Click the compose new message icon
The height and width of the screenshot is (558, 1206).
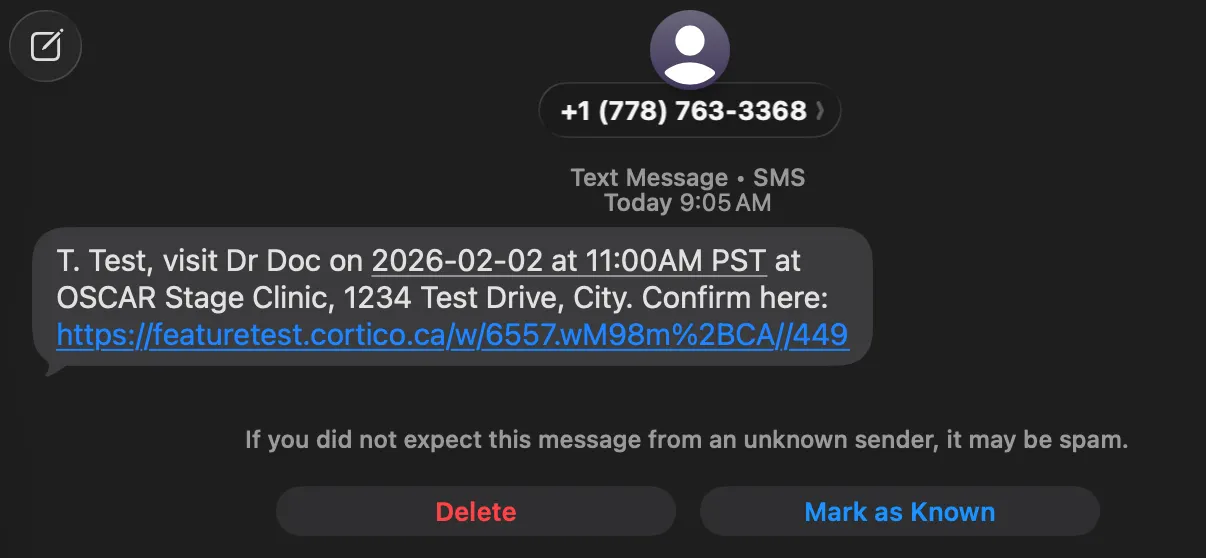(45, 45)
